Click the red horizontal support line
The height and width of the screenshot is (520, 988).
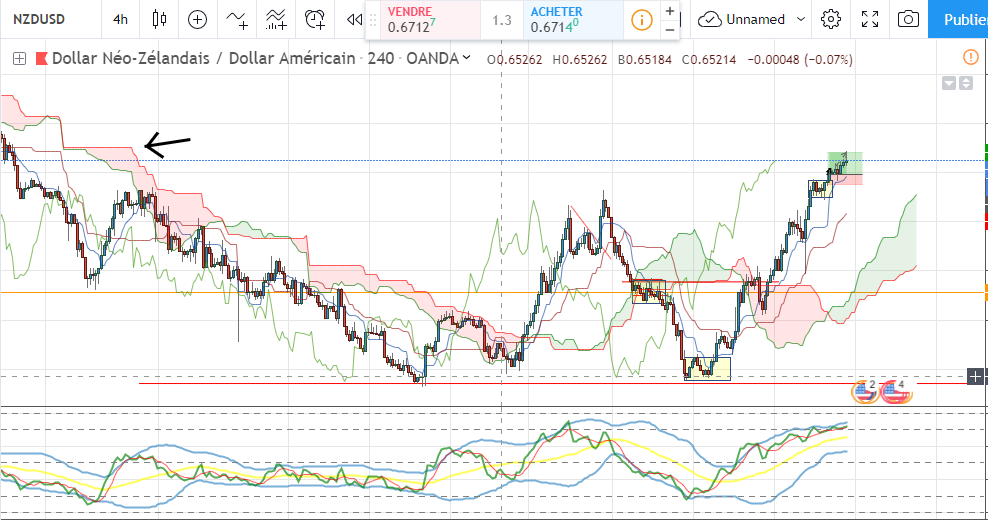[554, 383]
